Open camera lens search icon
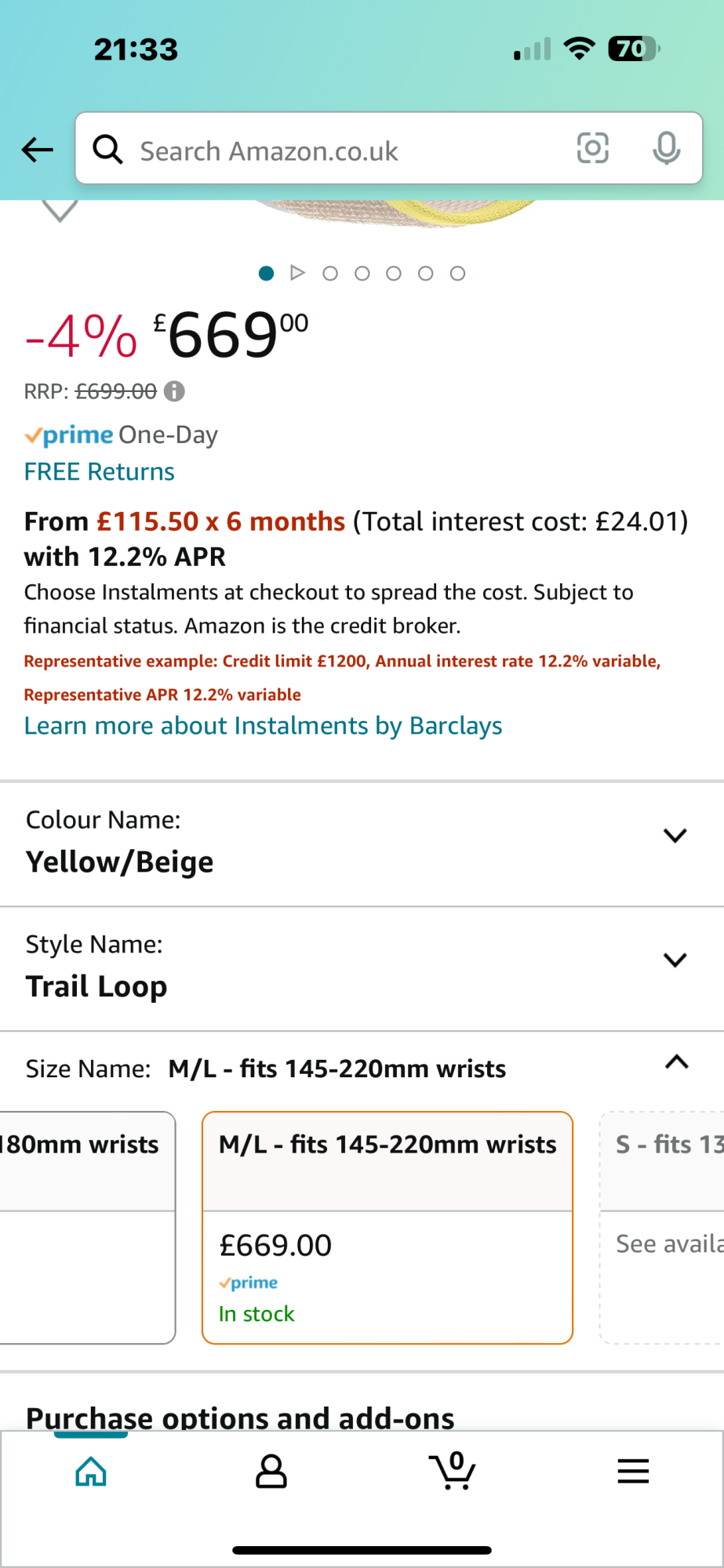724x1568 pixels. [592, 148]
